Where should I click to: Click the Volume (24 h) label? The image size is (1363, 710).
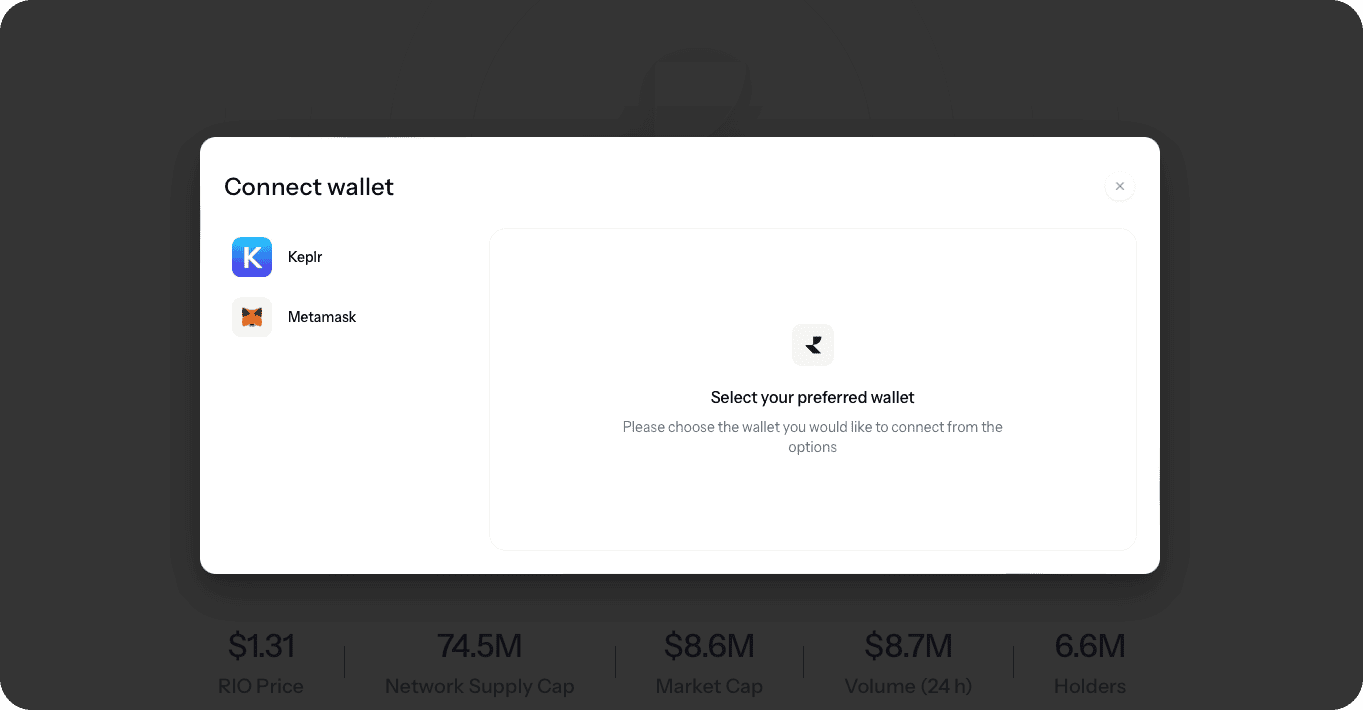tap(908, 686)
